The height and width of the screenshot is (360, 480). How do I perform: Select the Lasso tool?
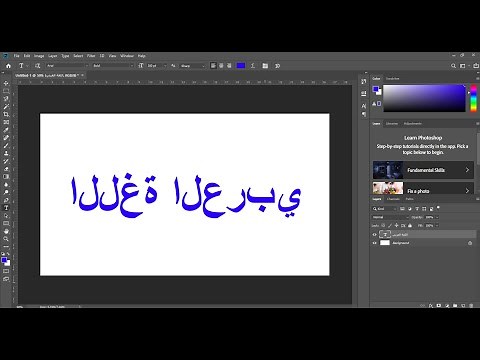click(x=6, y=99)
